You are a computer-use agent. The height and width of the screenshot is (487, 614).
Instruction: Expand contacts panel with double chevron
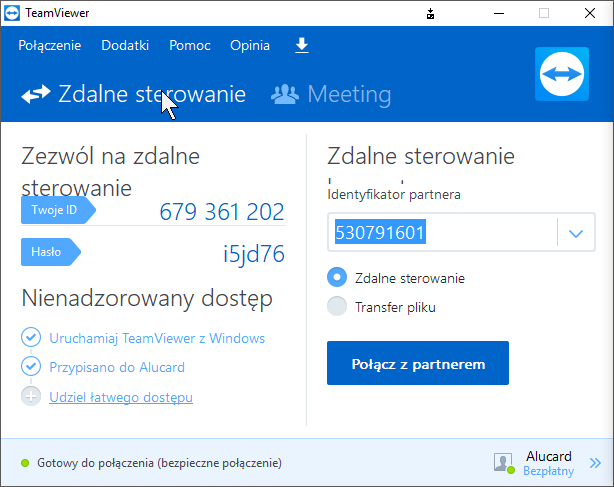point(595,463)
